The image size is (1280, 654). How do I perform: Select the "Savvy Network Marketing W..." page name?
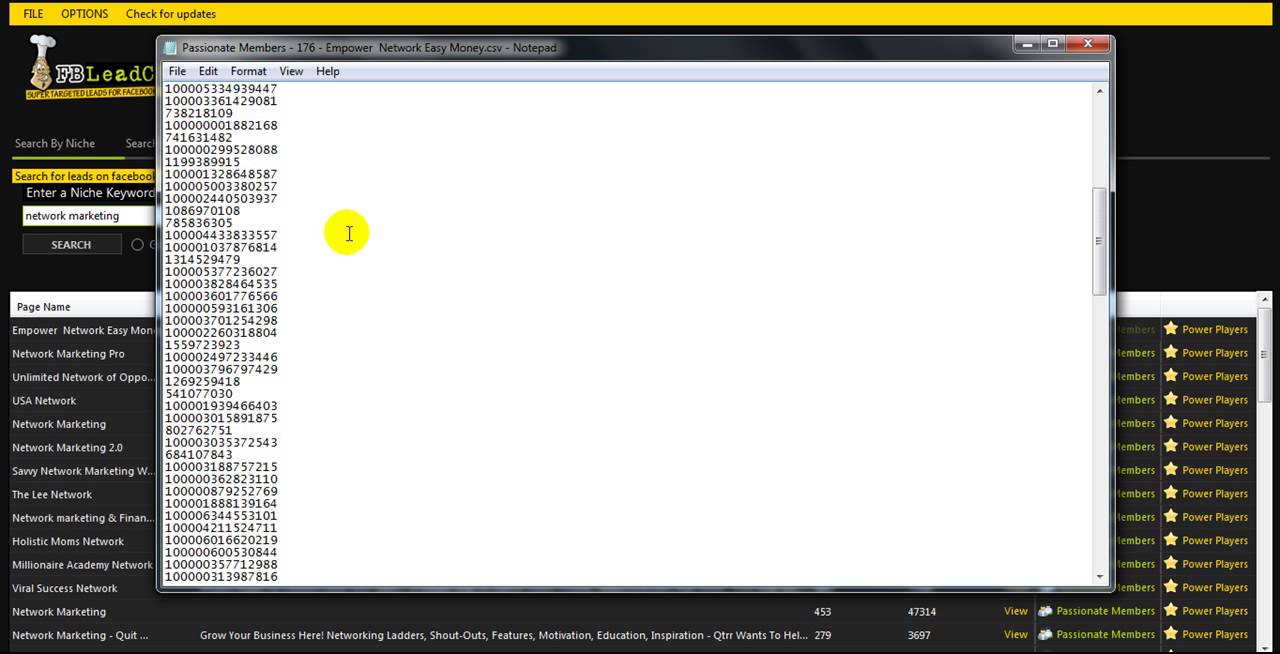pyautogui.click(x=83, y=471)
